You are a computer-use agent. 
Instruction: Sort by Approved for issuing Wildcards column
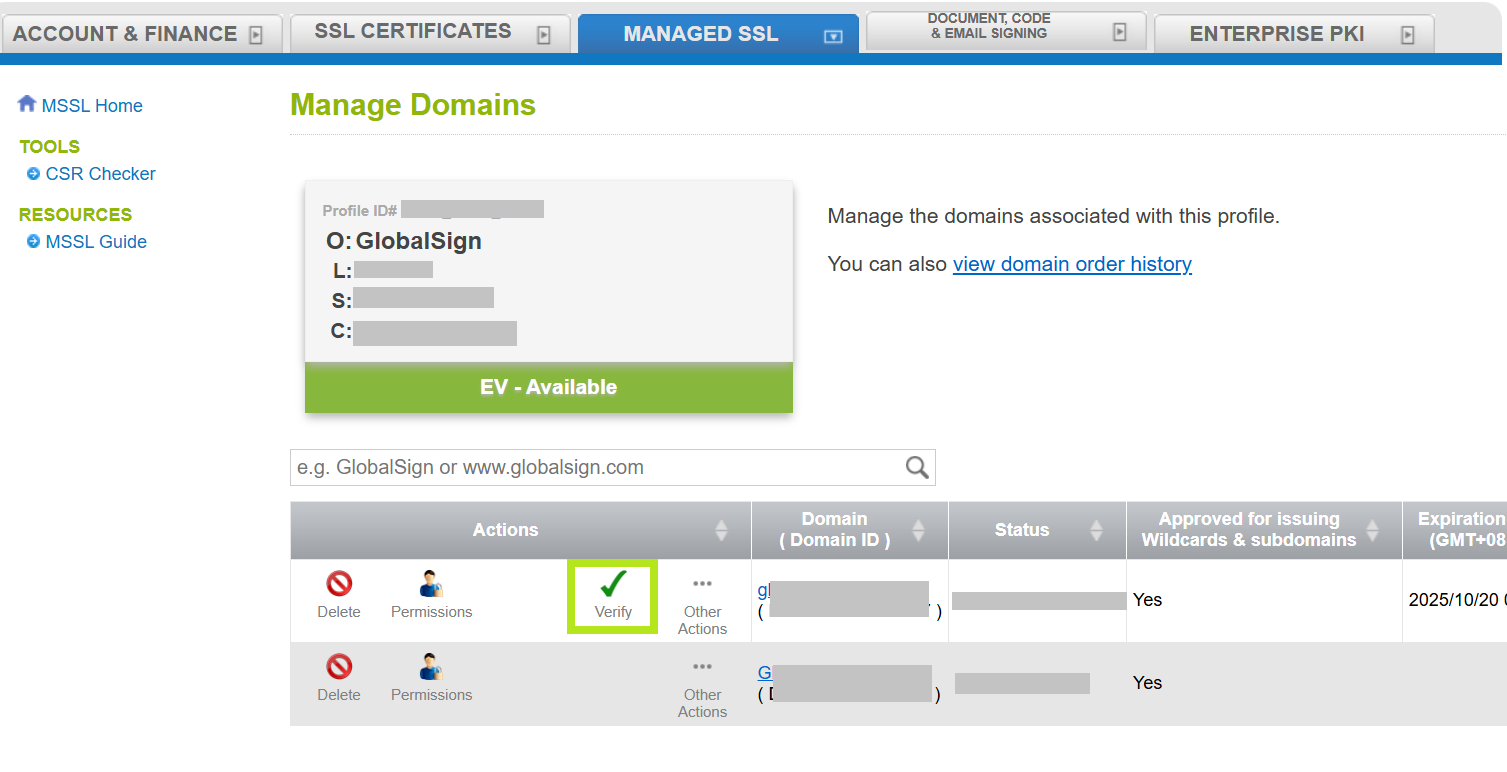click(x=1373, y=530)
